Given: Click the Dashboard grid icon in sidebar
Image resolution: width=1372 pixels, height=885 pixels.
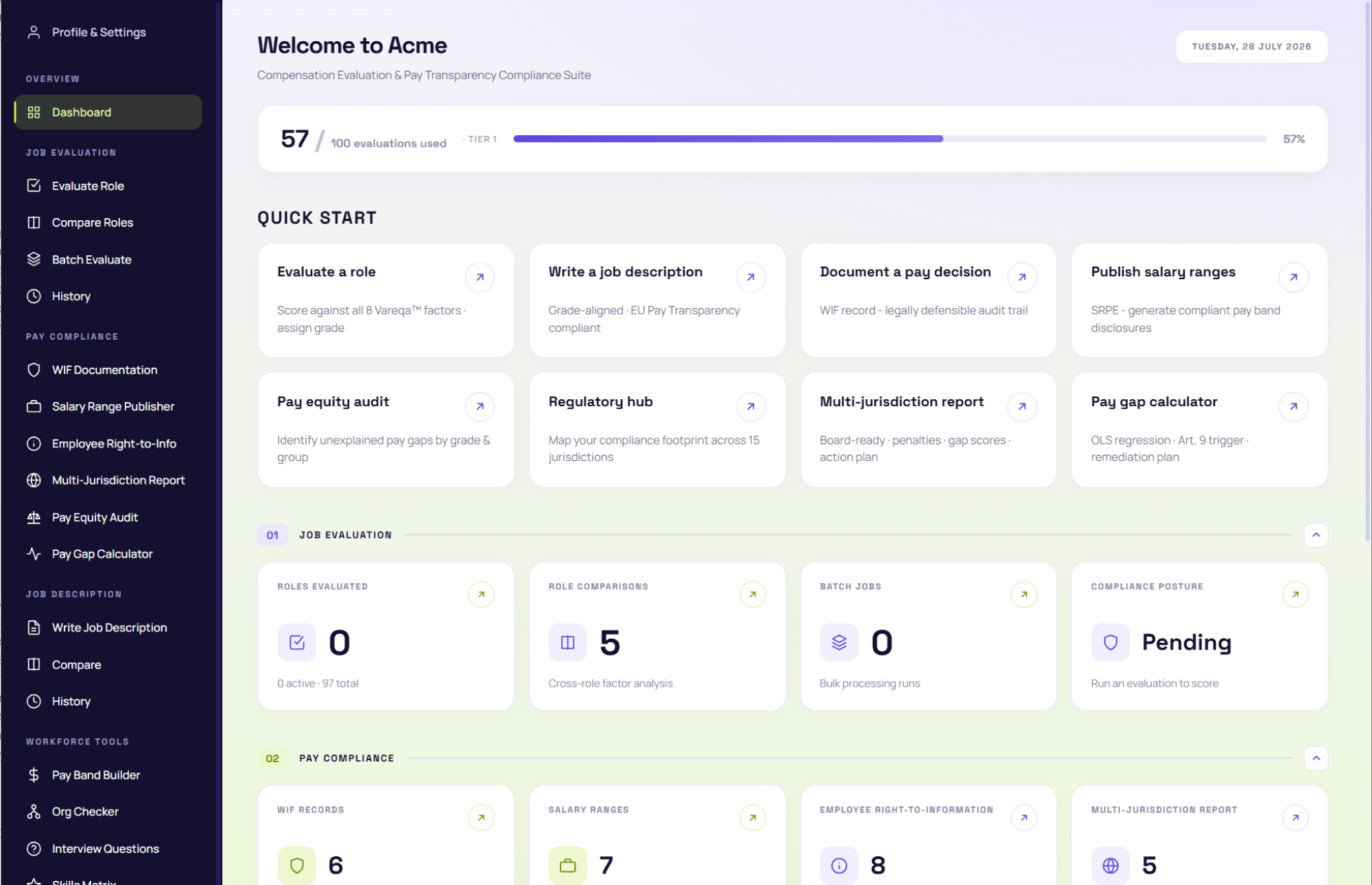Looking at the screenshot, I should tap(34, 113).
